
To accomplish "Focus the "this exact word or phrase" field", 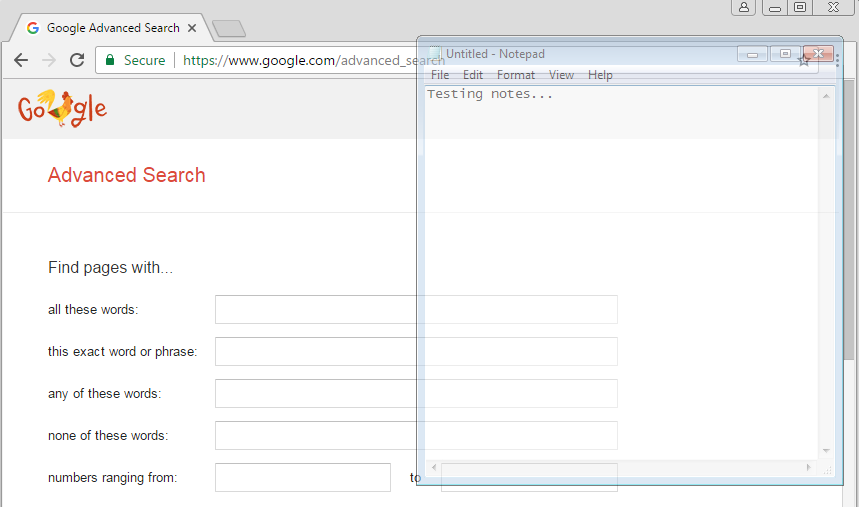I will (315, 352).
